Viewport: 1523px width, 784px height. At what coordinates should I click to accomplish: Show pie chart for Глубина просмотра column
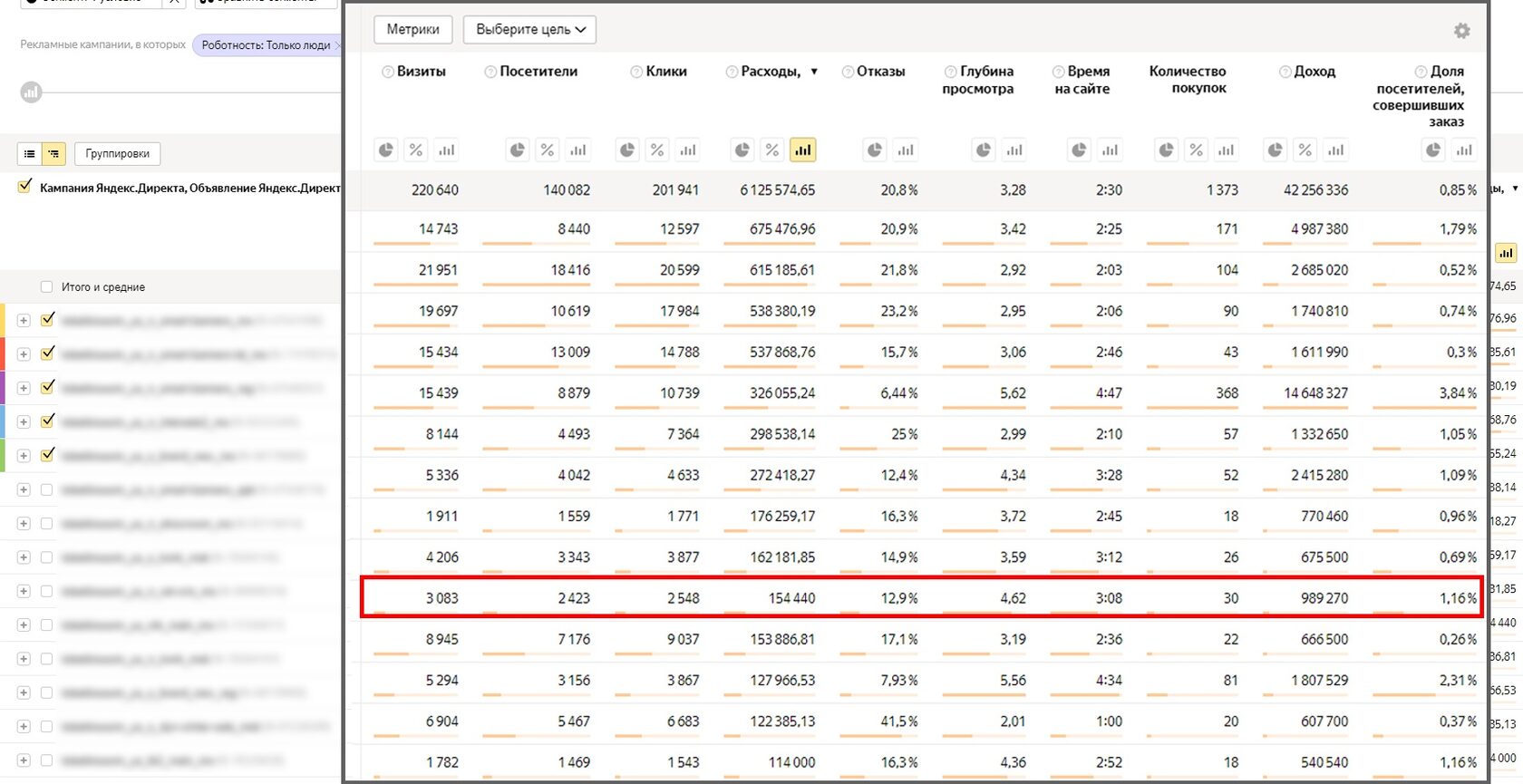coord(984,150)
